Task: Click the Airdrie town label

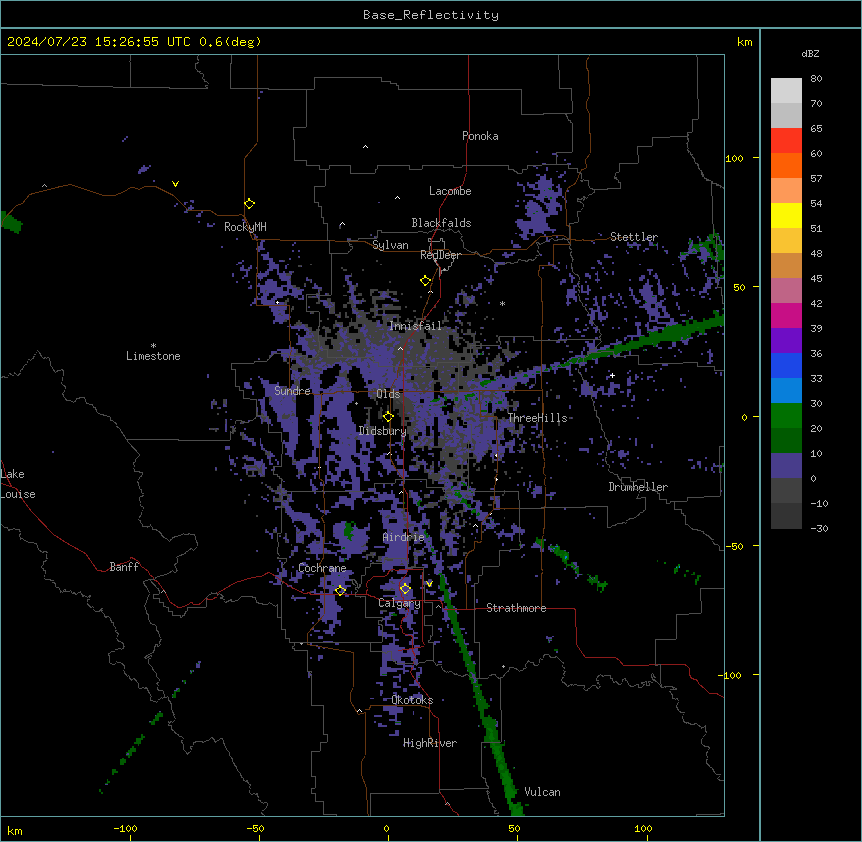Action: pos(404,537)
